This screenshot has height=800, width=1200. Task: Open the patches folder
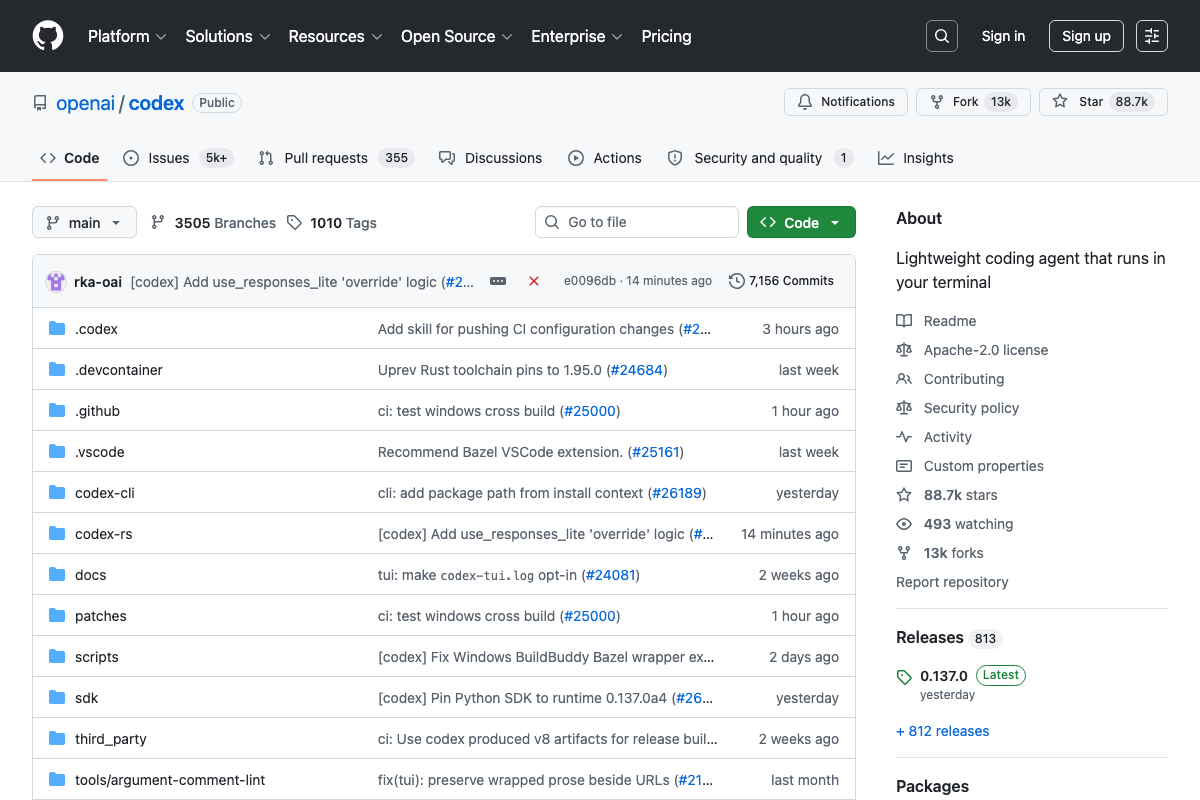coord(101,616)
